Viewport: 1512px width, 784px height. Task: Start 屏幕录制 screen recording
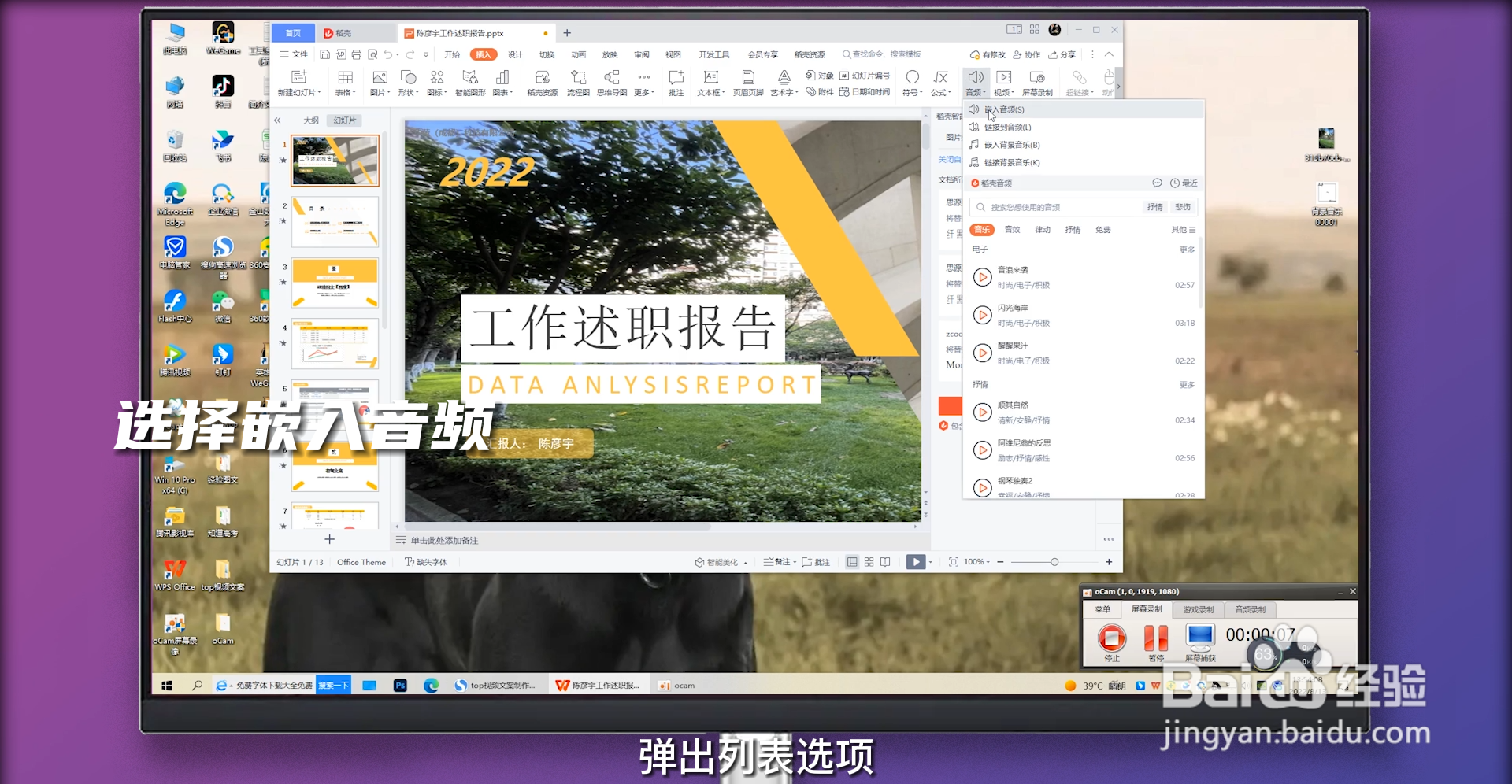tap(1036, 83)
